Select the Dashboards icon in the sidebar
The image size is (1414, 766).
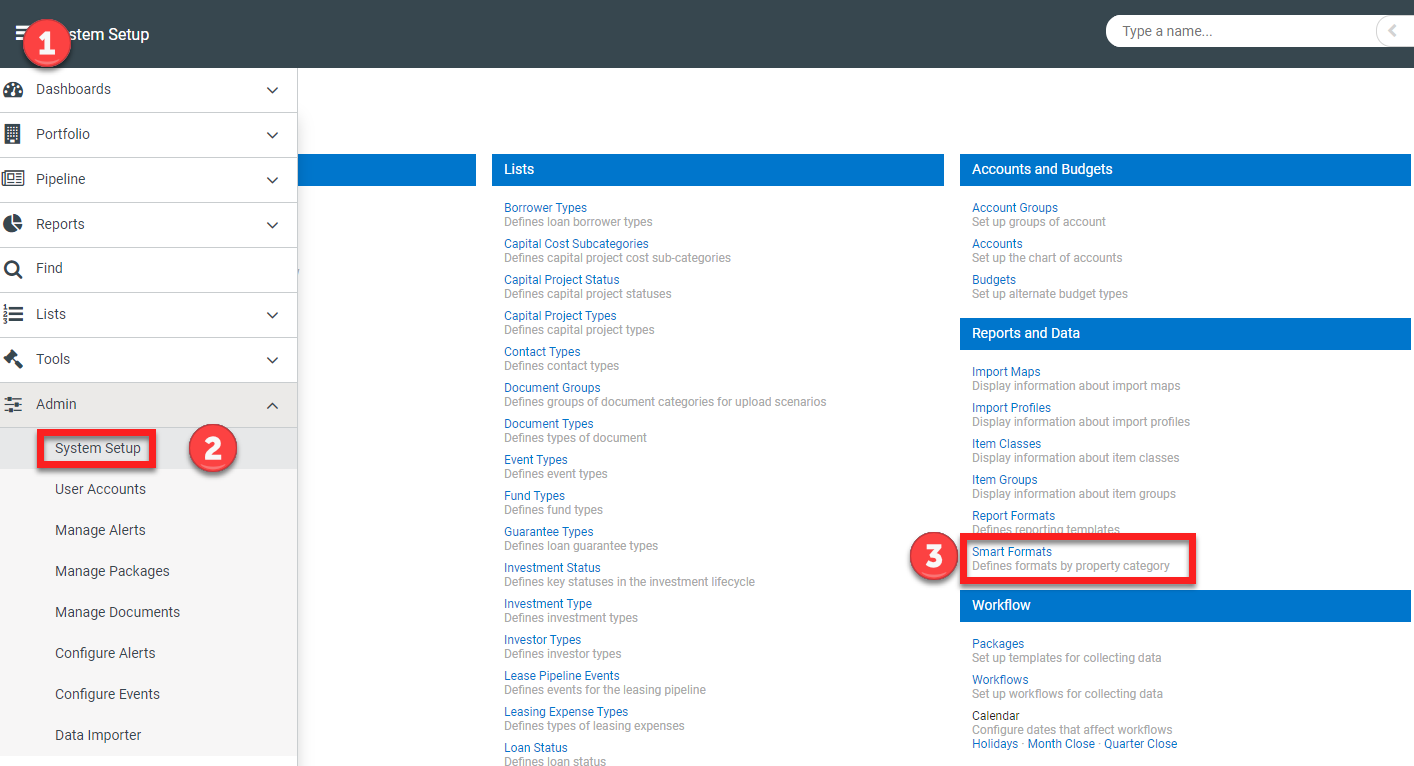coord(14,89)
